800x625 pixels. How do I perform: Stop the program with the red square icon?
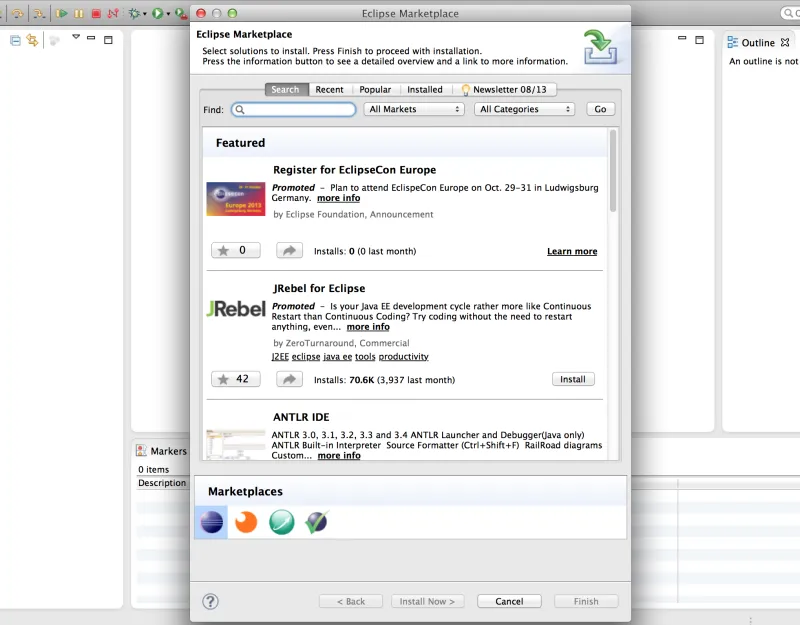point(96,13)
